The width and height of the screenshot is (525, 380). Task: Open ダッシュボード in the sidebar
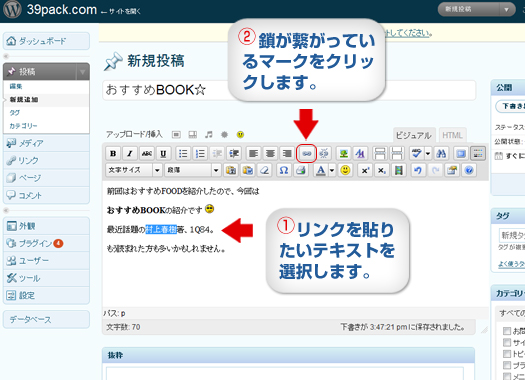[46, 41]
